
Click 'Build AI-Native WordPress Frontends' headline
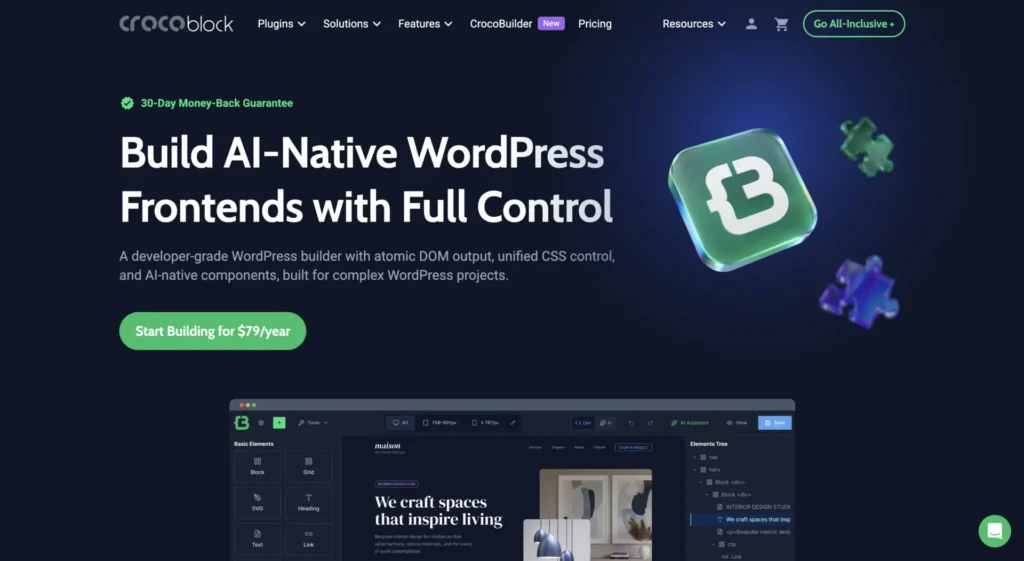click(x=366, y=180)
